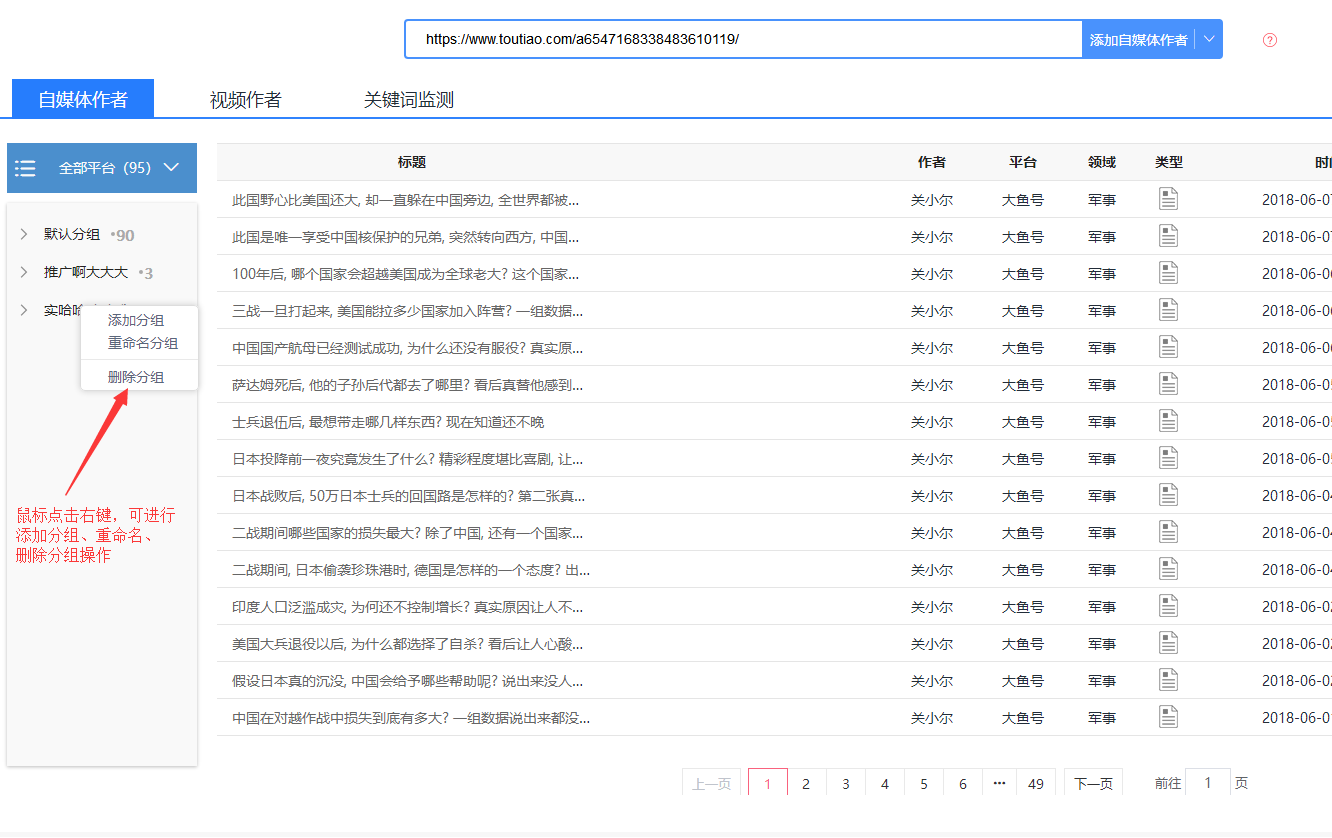Open document icon for row 100年后, 哪个国家会超越美国
Image resolution: width=1332 pixels, height=838 pixels.
1168,273
